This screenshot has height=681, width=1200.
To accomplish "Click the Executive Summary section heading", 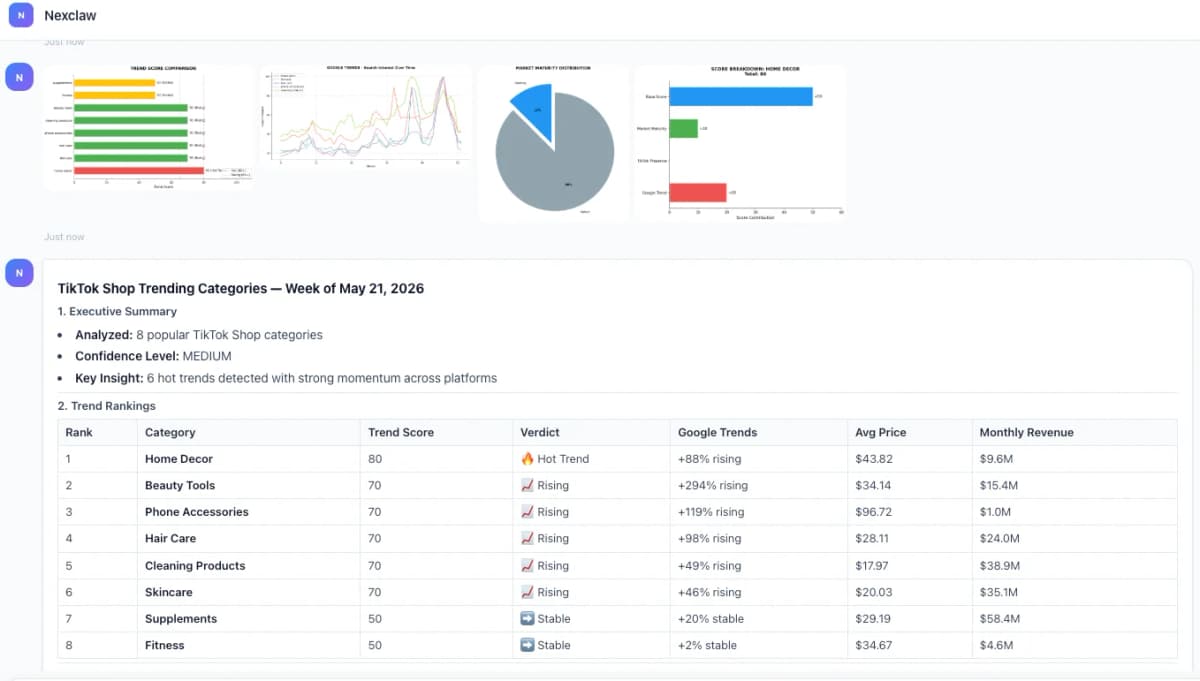I will 117,311.
